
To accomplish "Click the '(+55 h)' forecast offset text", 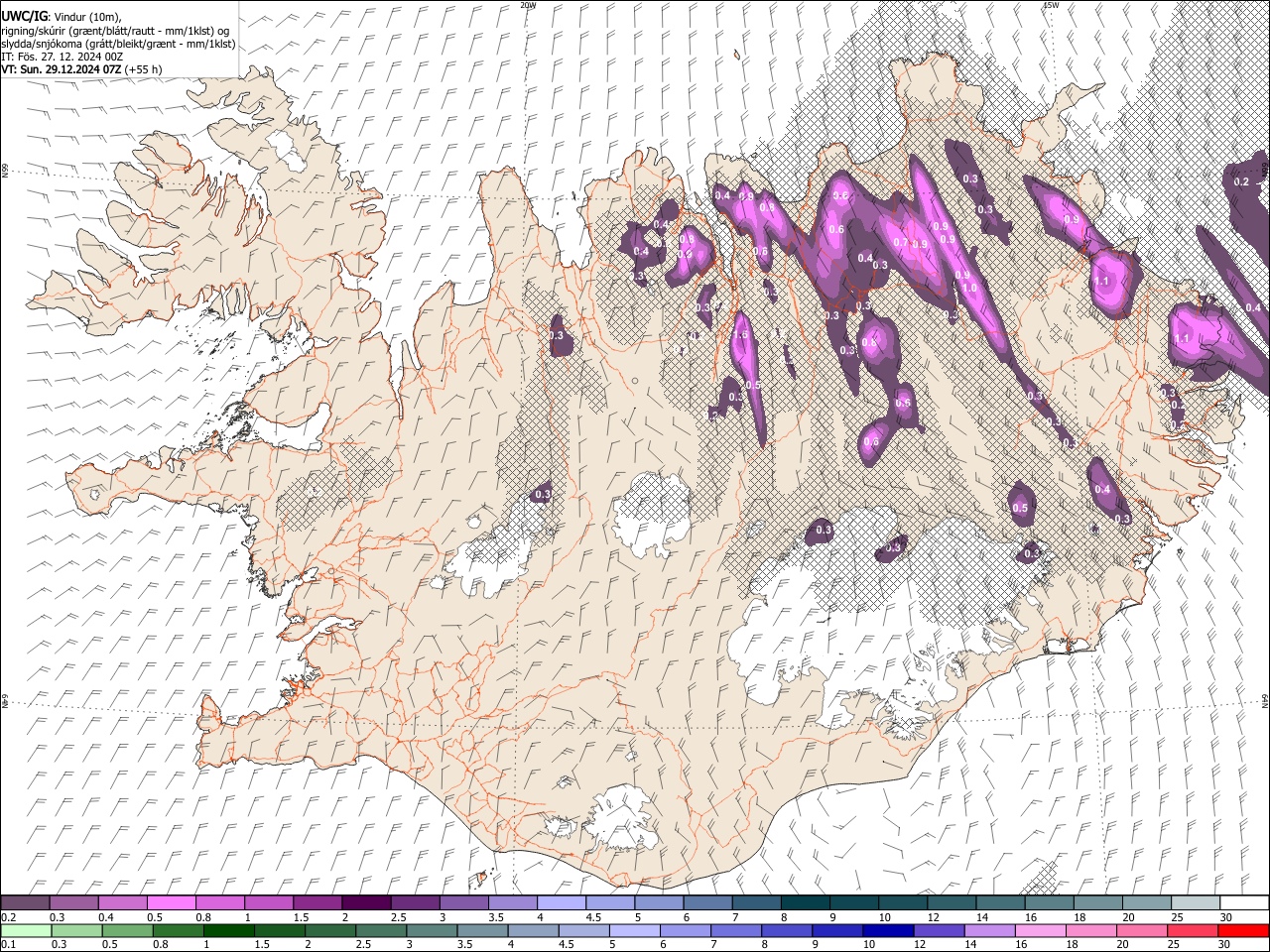I will click(144, 69).
